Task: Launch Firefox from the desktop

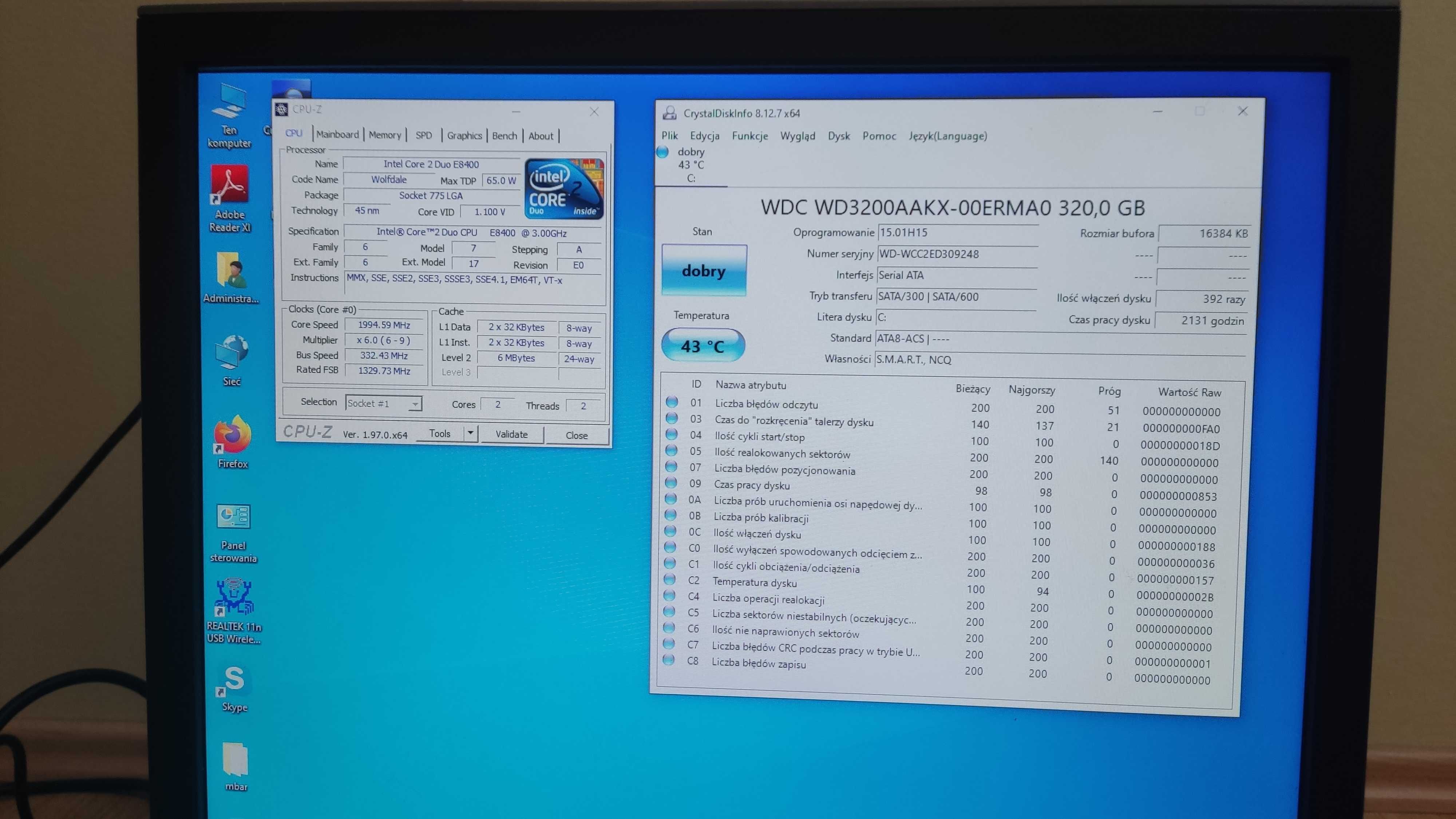Action: (x=232, y=442)
